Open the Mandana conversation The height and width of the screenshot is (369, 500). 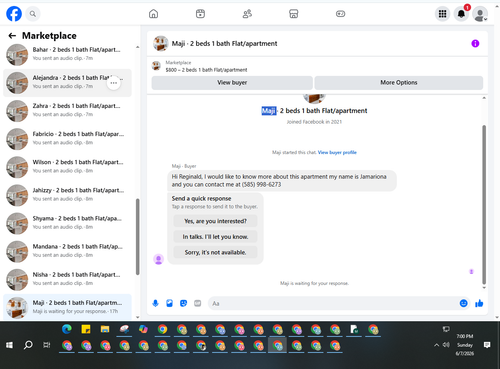coord(67,252)
